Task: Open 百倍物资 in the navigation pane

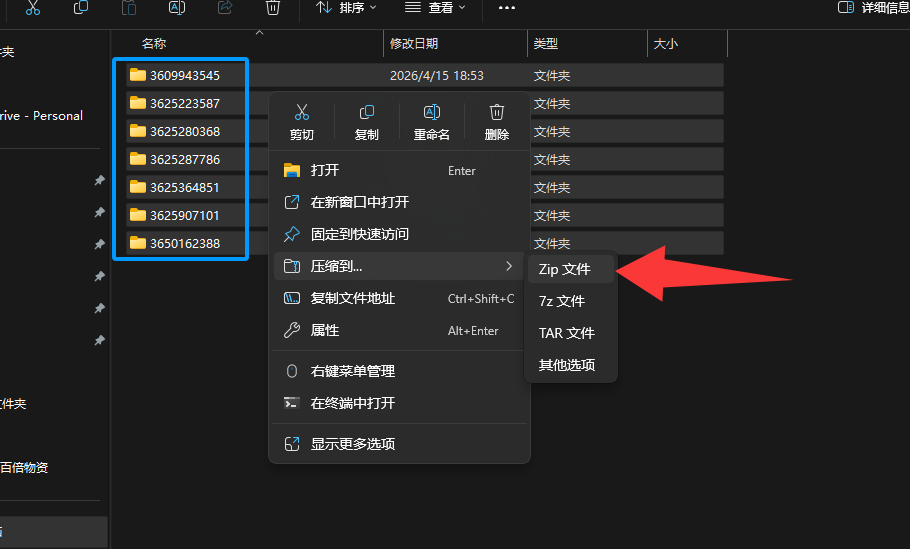Action: (x=24, y=468)
